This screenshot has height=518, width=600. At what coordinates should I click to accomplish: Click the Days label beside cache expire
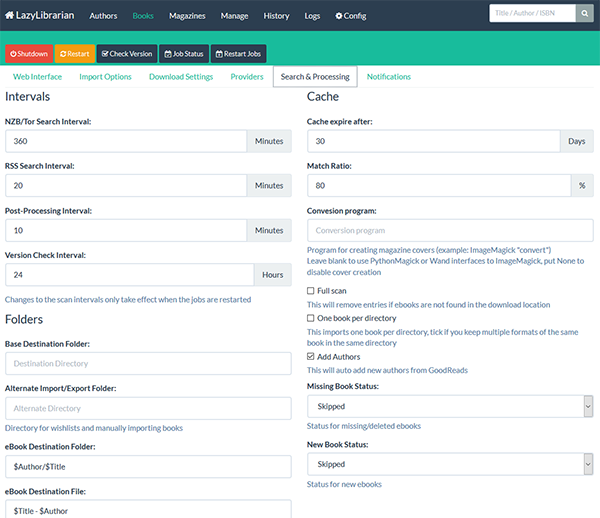[577, 141]
